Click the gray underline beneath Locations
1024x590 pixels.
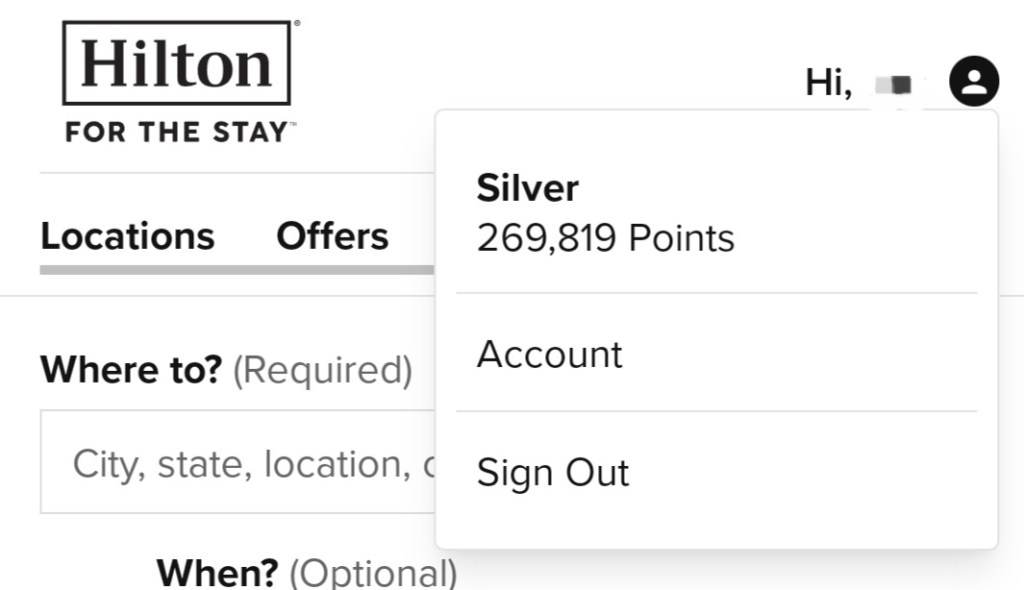pyautogui.click(x=236, y=270)
